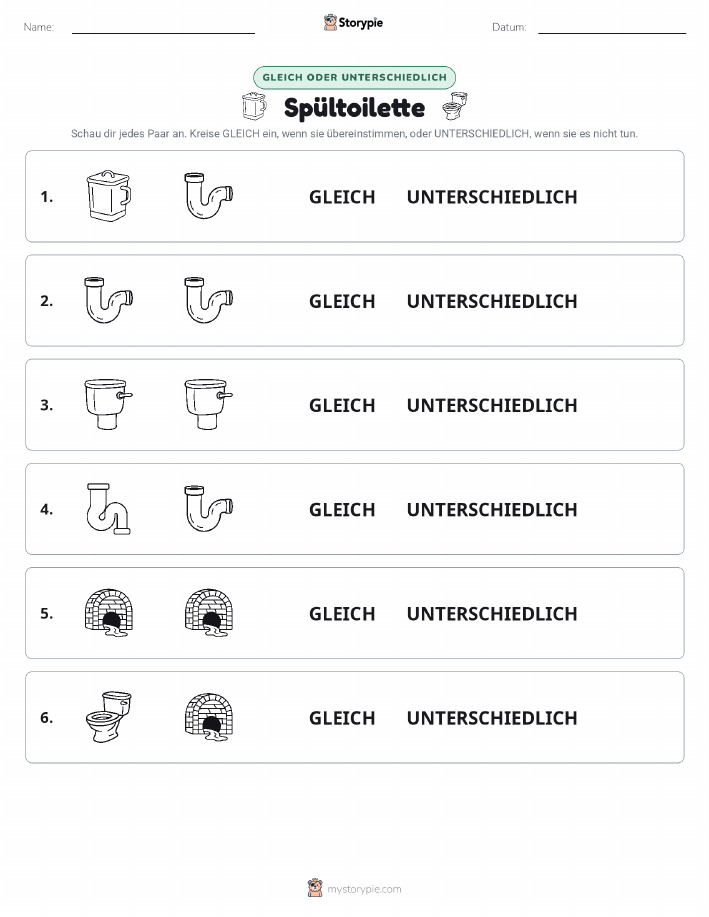
Task: Click the toilet icon beside the Spültoilette title
Action: point(455,106)
